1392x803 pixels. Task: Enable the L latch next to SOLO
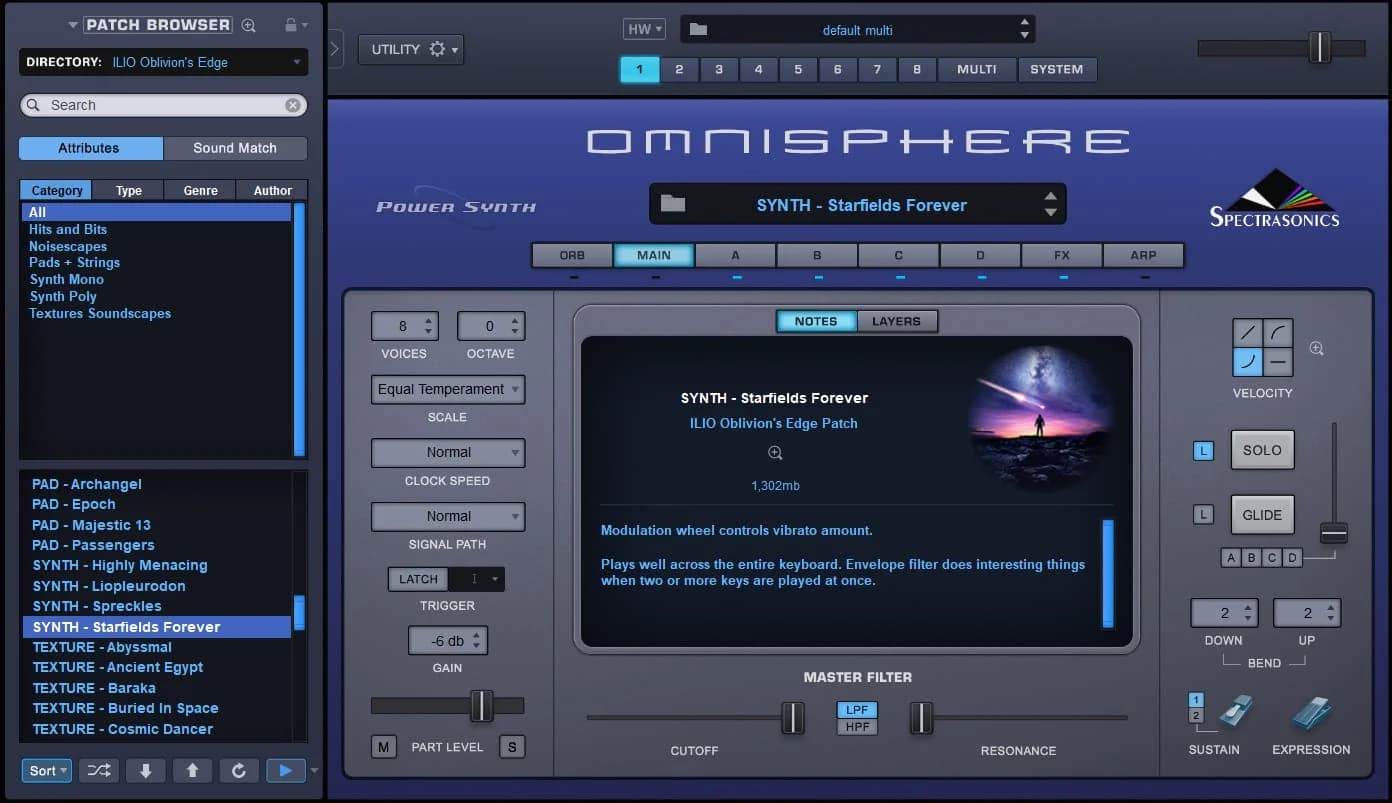(x=1202, y=450)
